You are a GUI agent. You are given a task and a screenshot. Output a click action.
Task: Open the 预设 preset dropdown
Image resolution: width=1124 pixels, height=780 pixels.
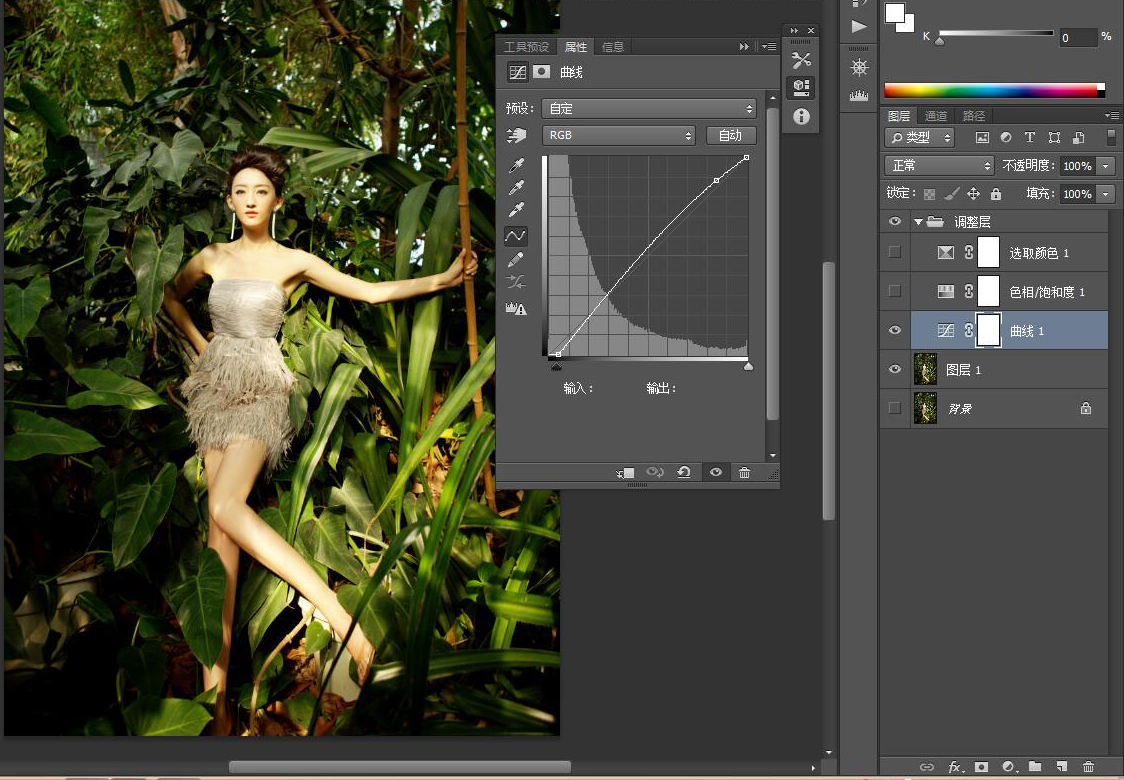click(649, 108)
